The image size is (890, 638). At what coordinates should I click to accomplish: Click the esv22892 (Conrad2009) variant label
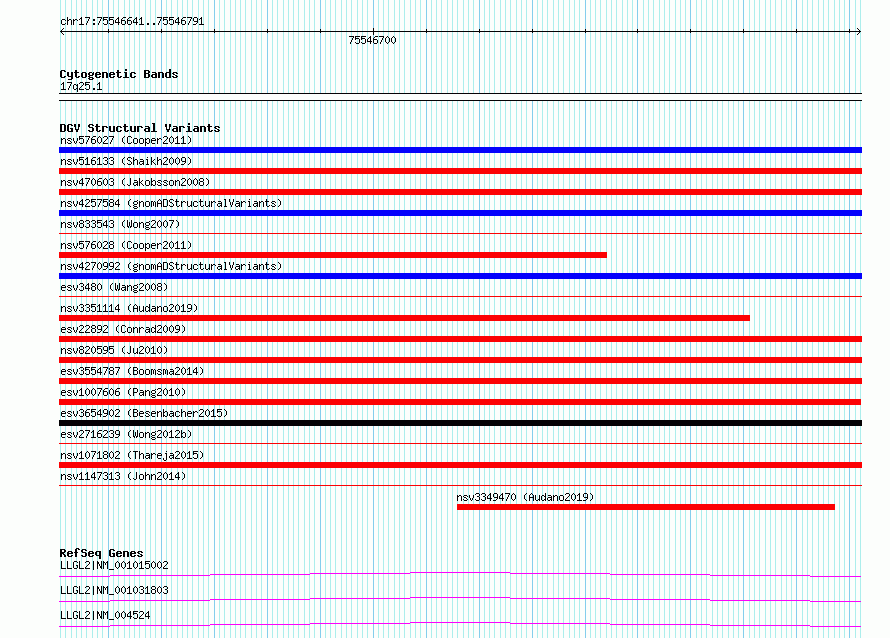coord(123,329)
